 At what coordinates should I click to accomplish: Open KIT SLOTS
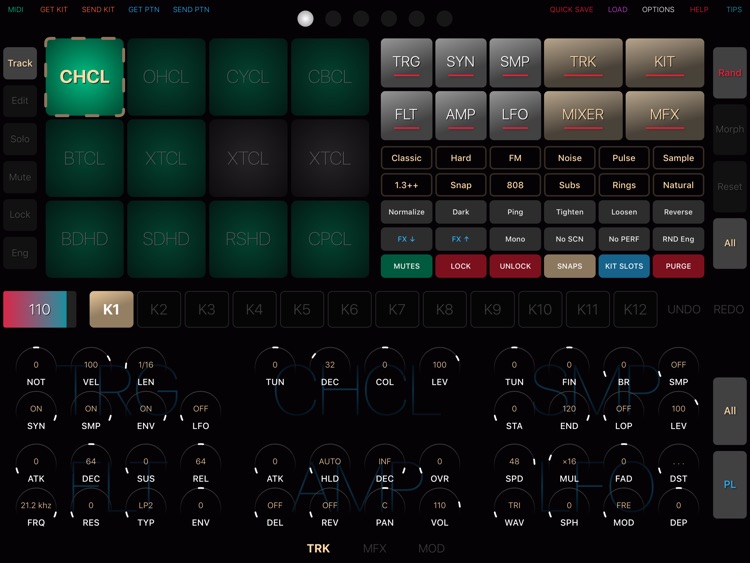[x=624, y=266]
